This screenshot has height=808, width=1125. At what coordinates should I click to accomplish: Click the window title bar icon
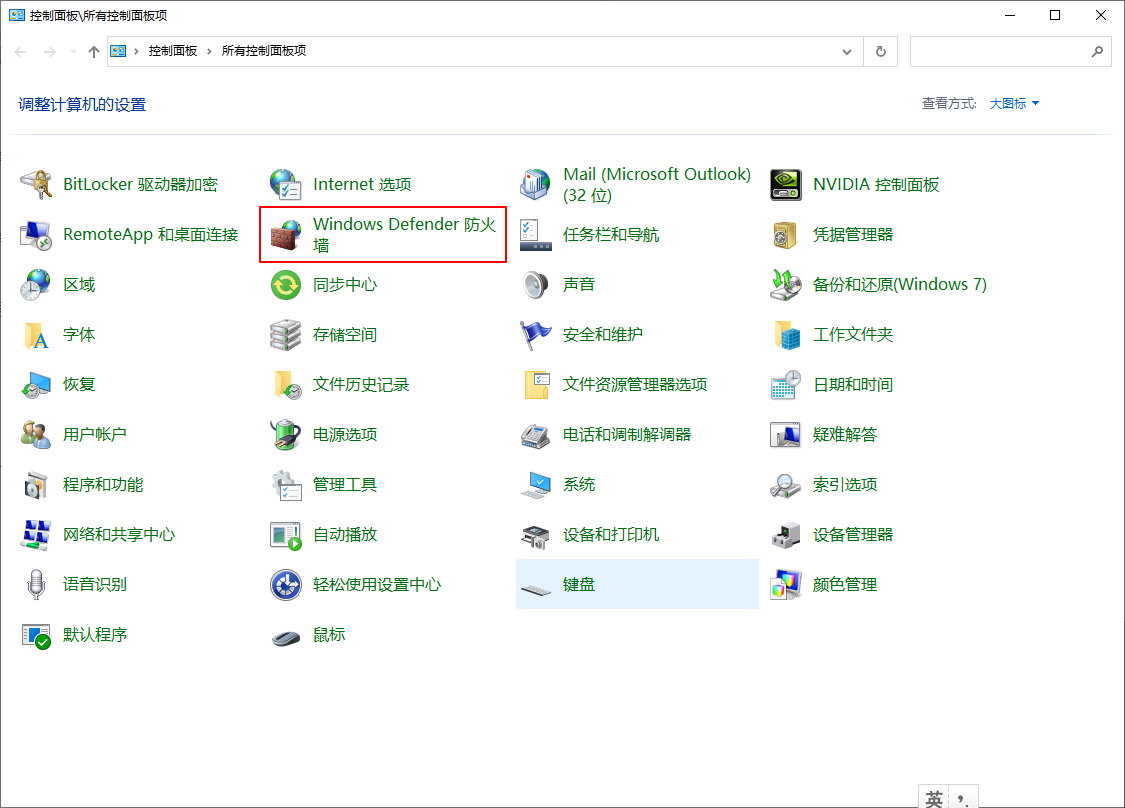(17, 15)
